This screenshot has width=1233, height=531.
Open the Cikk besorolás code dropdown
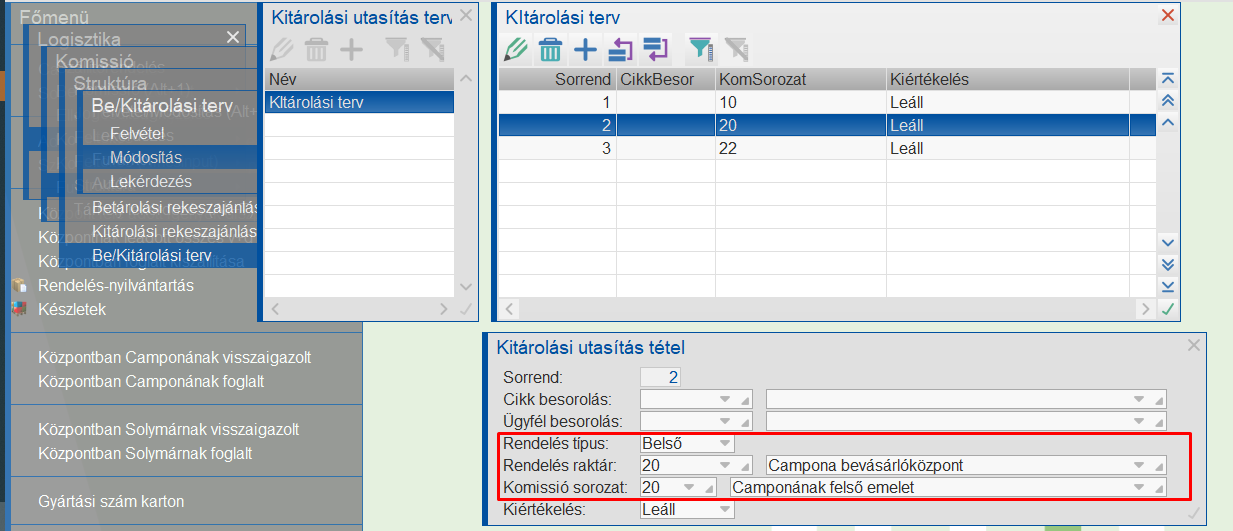(x=724, y=399)
